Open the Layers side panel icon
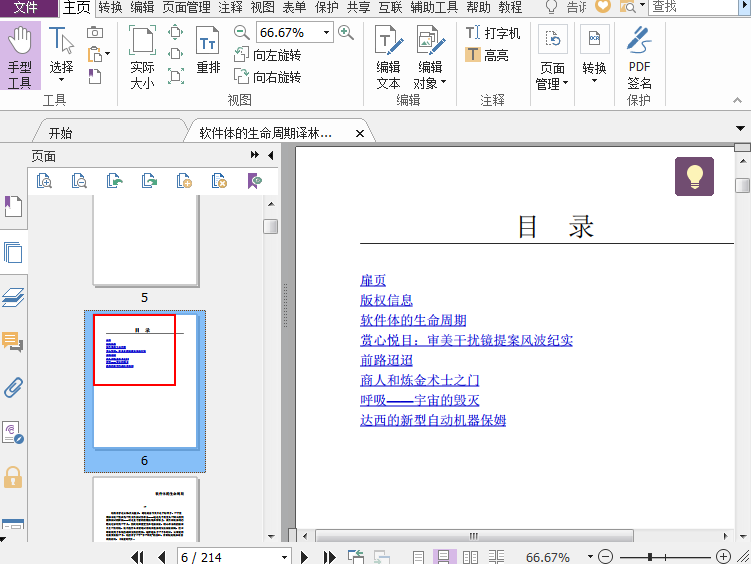 13,298
